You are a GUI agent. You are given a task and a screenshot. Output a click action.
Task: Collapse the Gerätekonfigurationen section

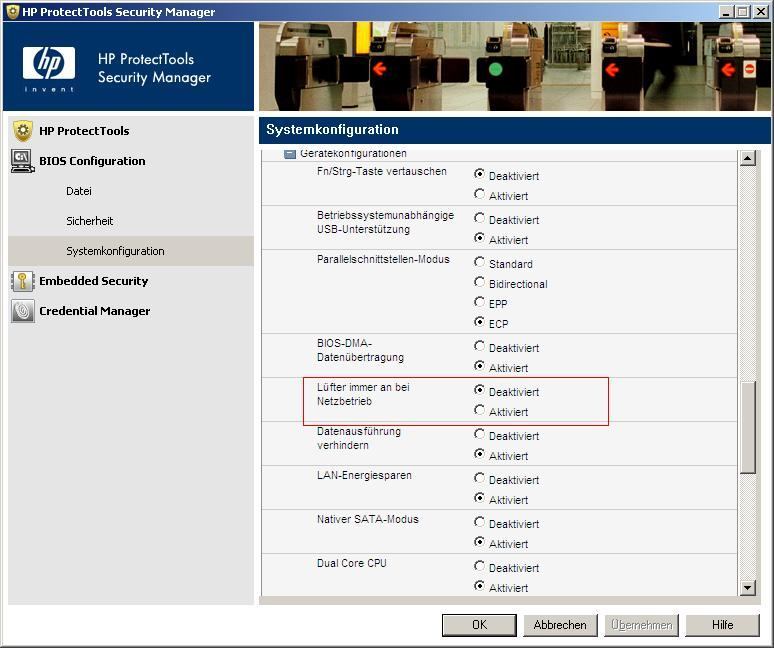[290, 154]
